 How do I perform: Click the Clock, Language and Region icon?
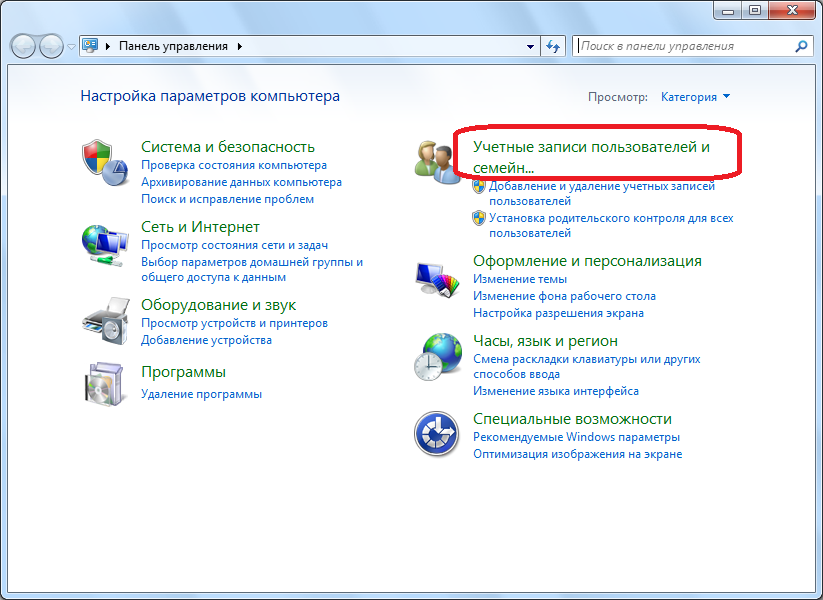coord(436,357)
